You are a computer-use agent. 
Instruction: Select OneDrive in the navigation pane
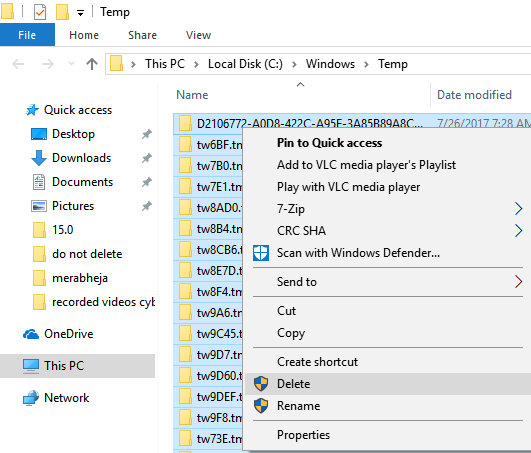[68, 334]
